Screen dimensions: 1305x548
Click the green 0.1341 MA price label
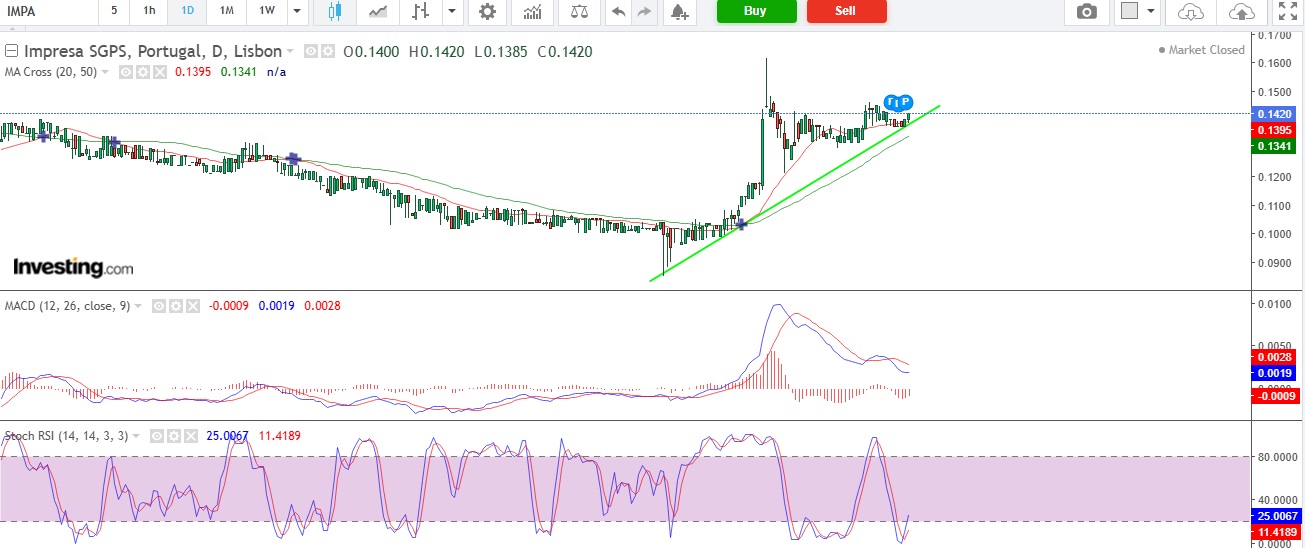1273,147
